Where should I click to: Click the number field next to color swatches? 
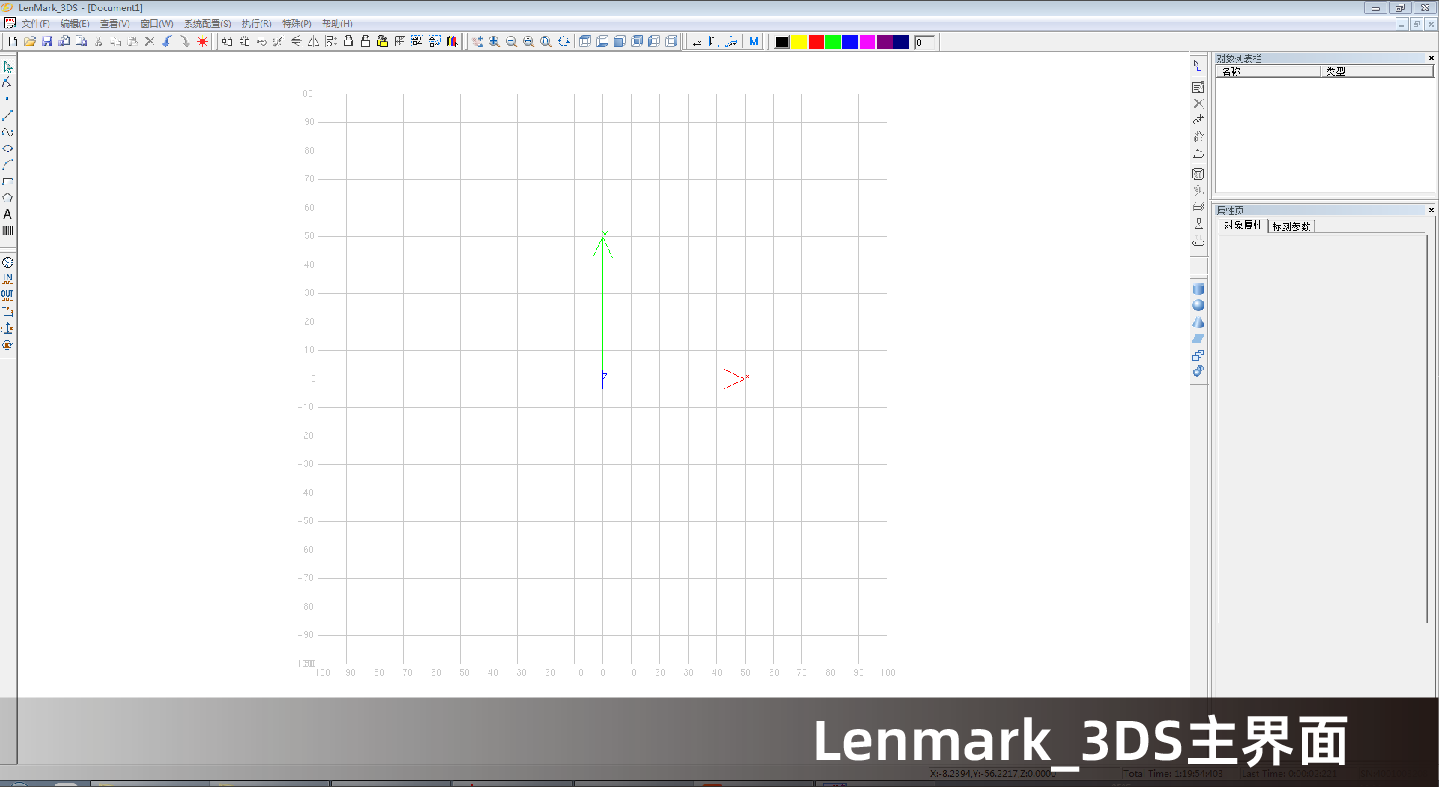924,42
